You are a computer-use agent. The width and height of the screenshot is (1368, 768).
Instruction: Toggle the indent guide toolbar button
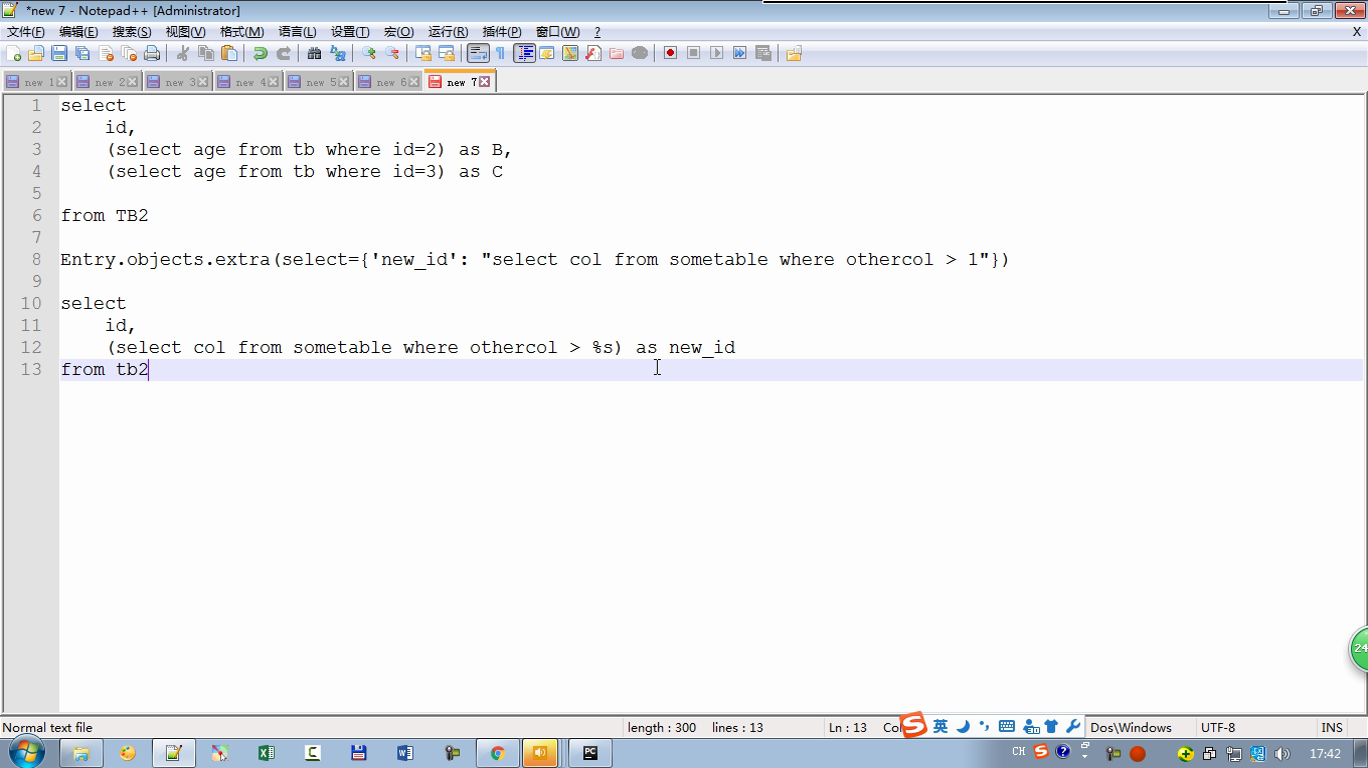[524, 53]
